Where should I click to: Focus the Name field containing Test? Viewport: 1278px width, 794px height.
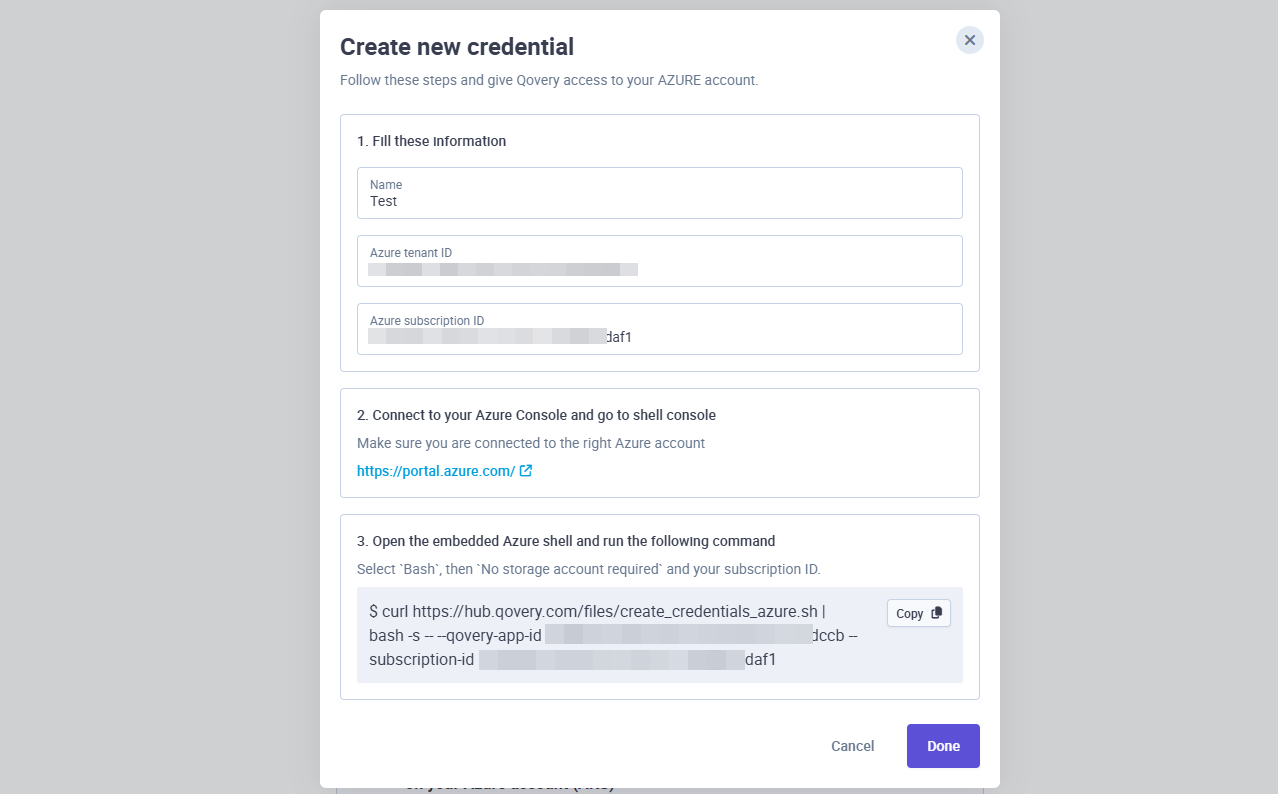click(660, 193)
